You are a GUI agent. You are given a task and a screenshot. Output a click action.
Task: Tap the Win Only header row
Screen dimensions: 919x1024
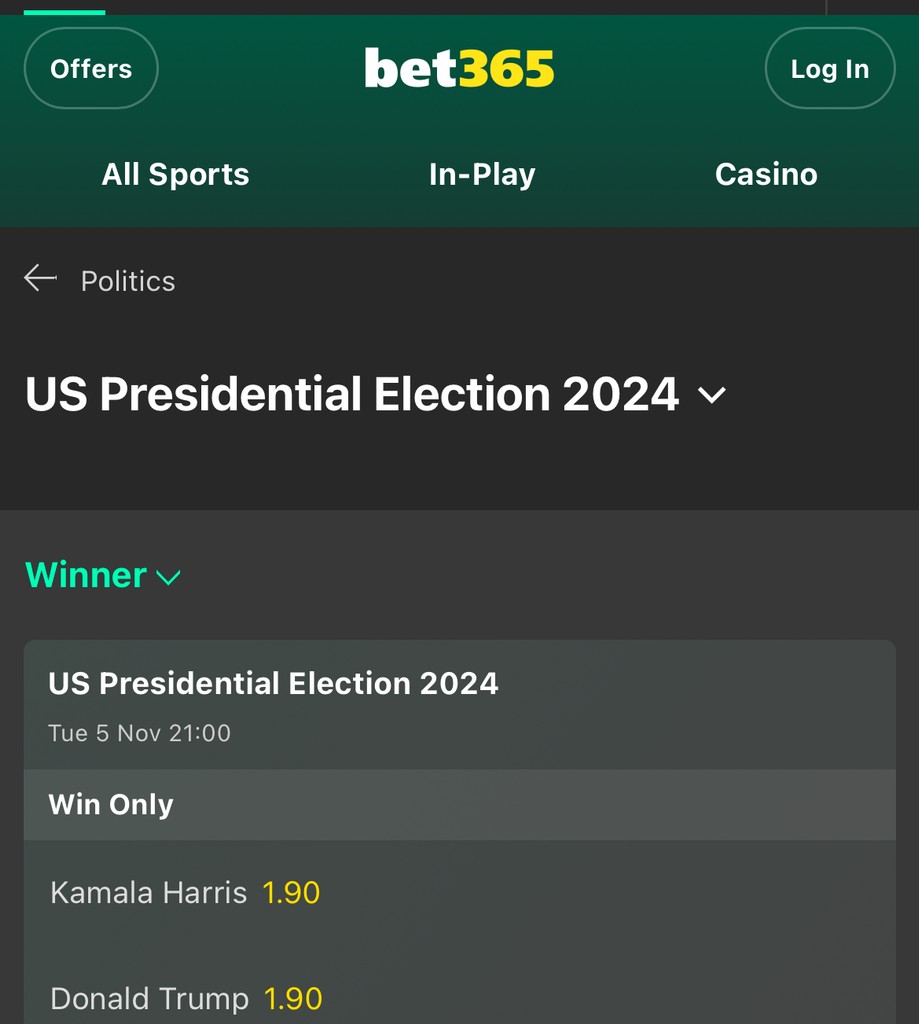tap(459, 804)
